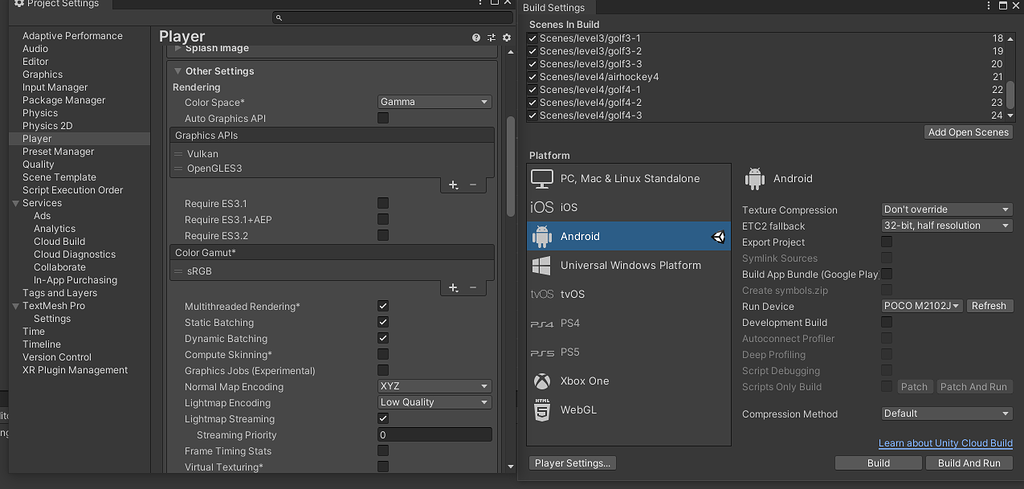1024x489 pixels.
Task: Open the Player settings gear menu
Action: (x=506, y=37)
